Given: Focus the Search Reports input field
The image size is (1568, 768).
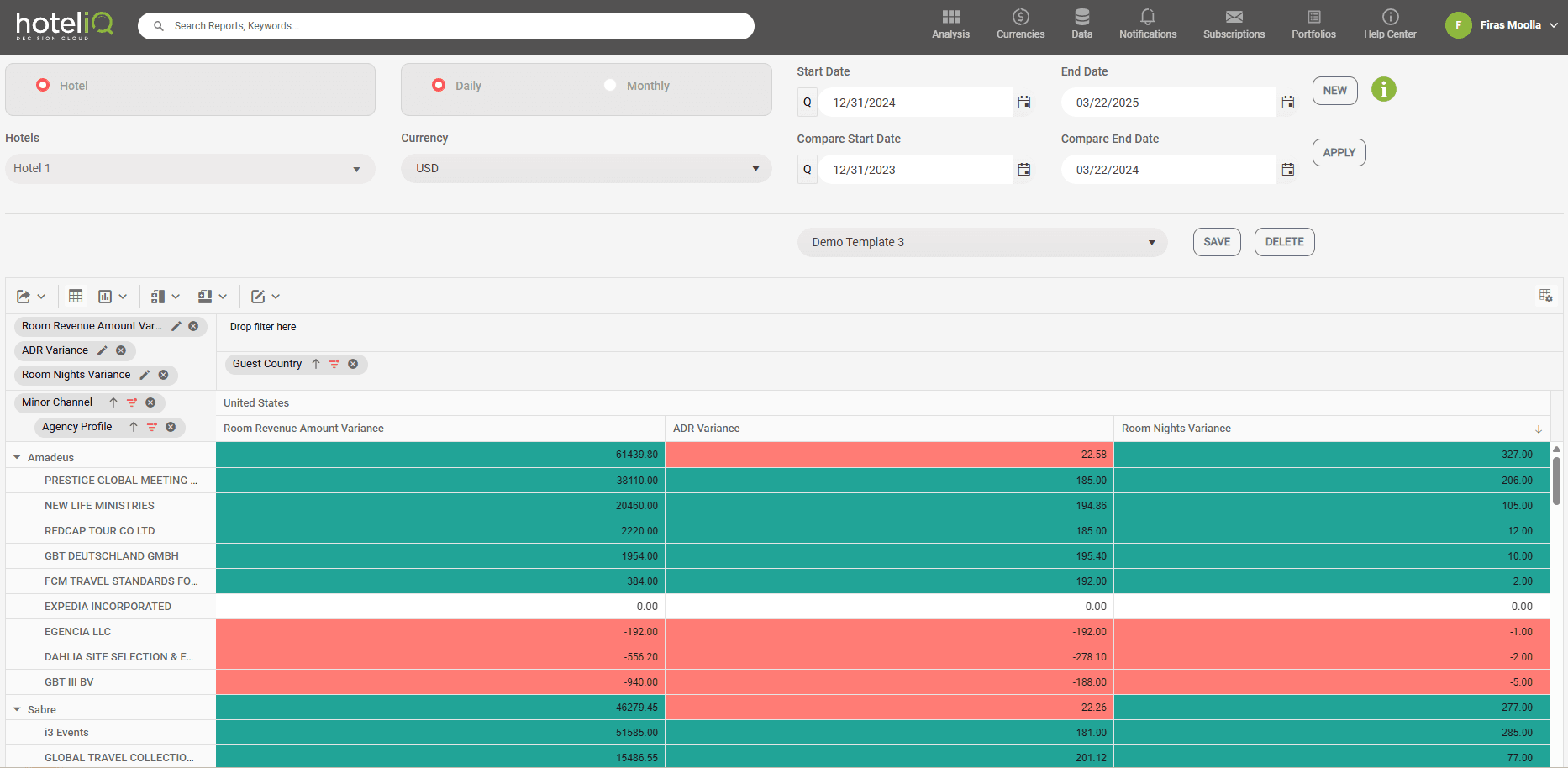Looking at the screenshot, I should (446, 26).
